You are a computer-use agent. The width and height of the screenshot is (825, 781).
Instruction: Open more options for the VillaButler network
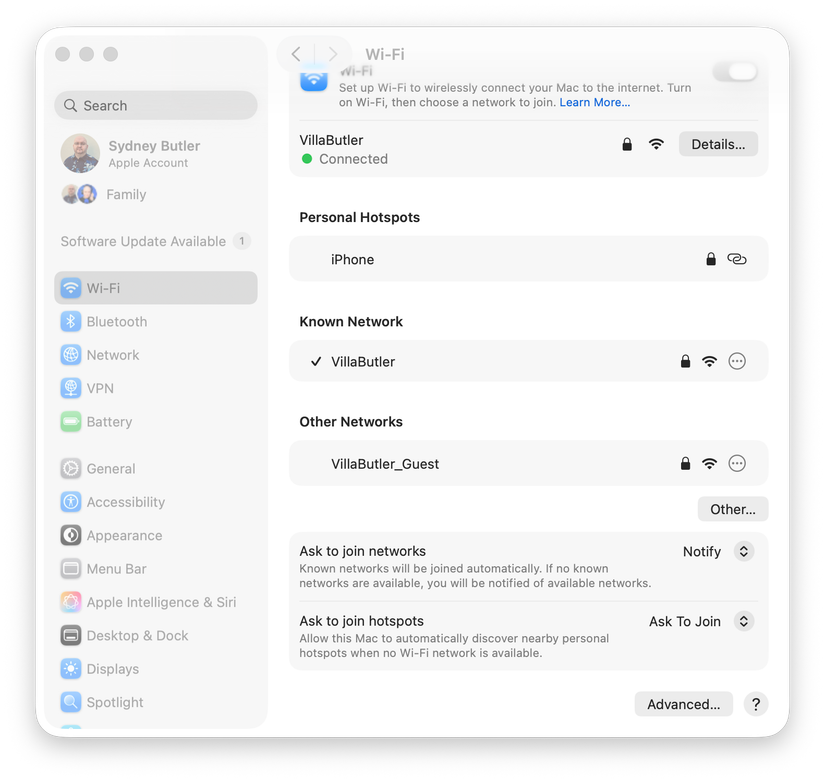click(x=737, y=361)
